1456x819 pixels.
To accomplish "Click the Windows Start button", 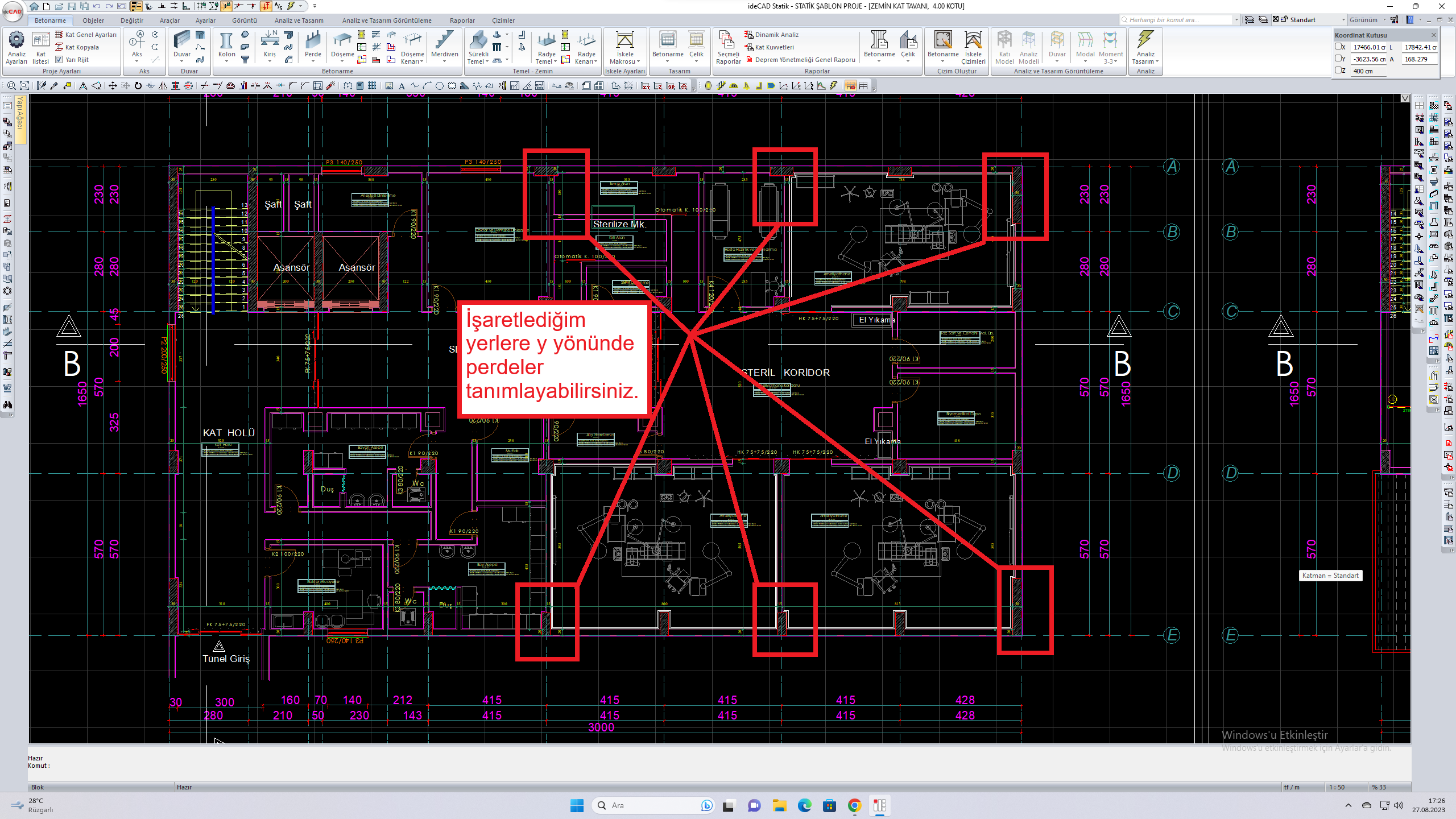I will [577, 805].
